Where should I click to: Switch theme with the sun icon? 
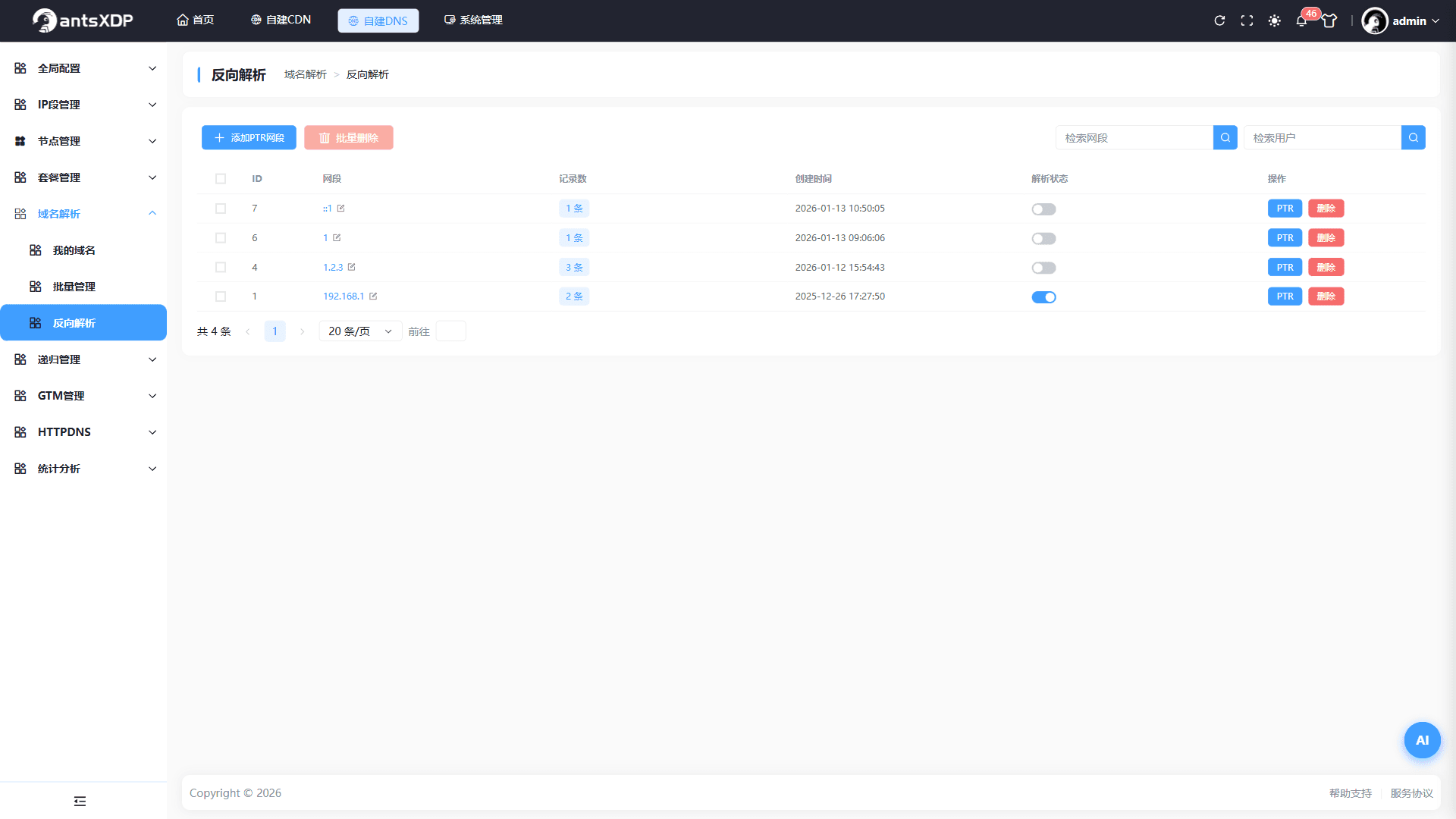[1275, 20]
